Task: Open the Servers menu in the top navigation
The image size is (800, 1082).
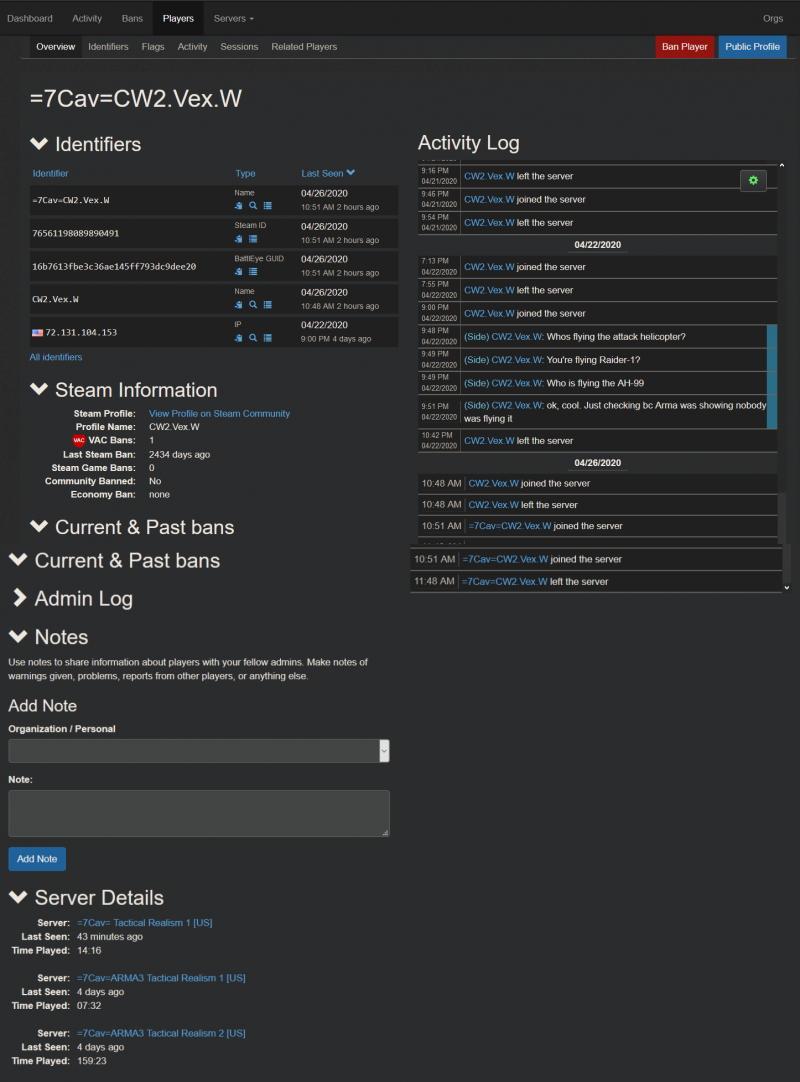Action: 233,18
